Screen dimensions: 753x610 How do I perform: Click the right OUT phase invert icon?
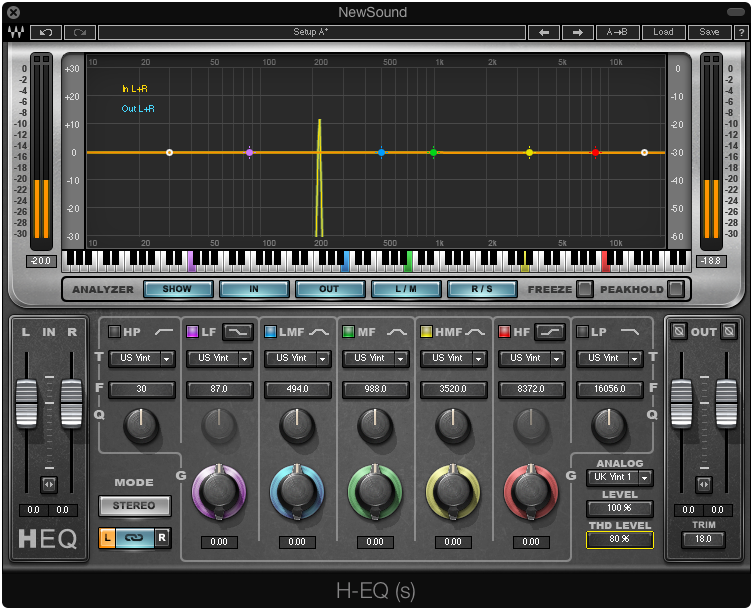pos(729,331)
